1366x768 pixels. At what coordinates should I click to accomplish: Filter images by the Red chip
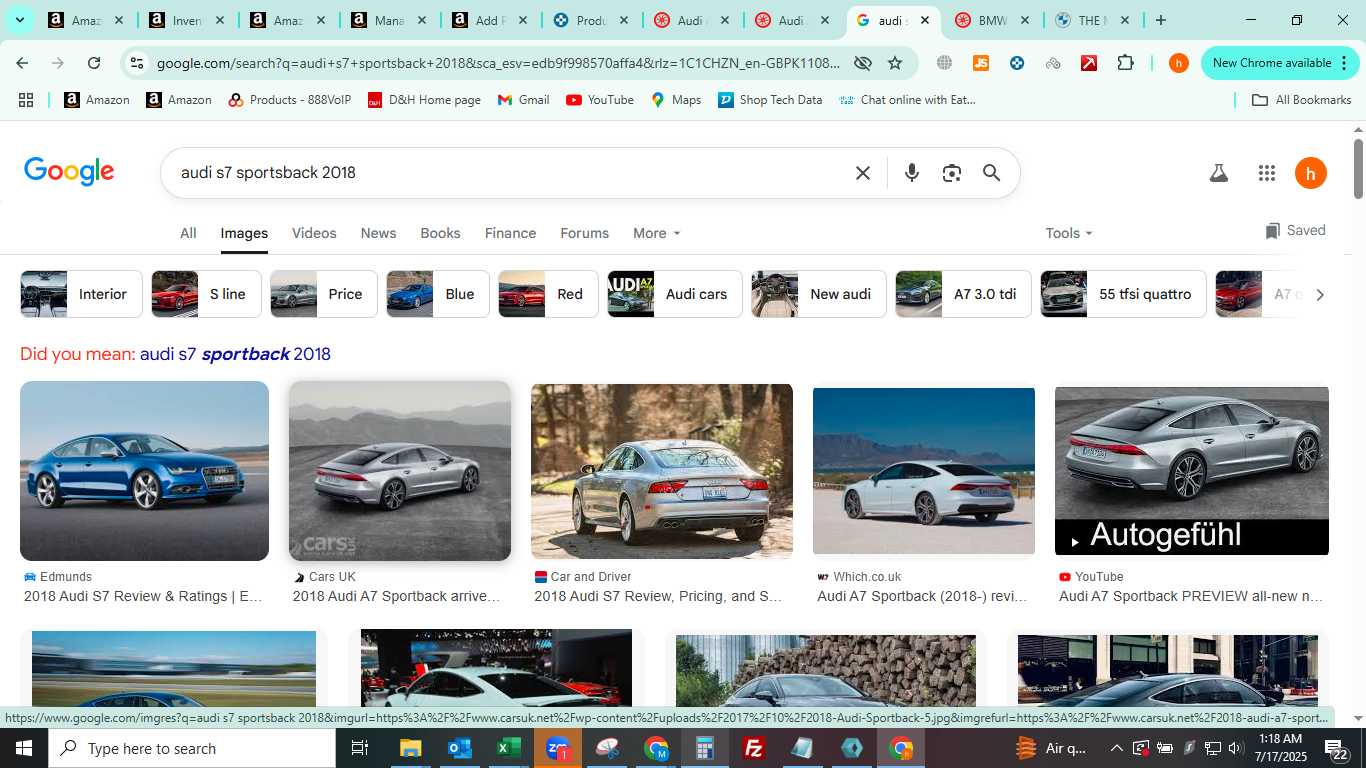[548, 294]
